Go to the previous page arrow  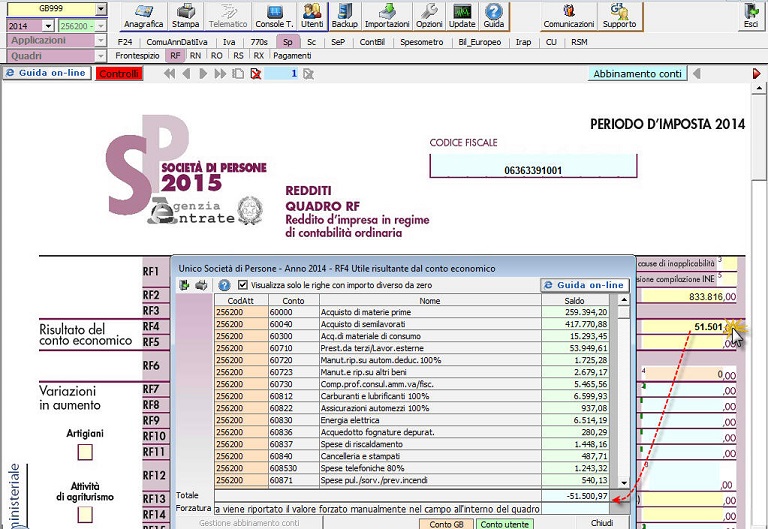(186, 74)
